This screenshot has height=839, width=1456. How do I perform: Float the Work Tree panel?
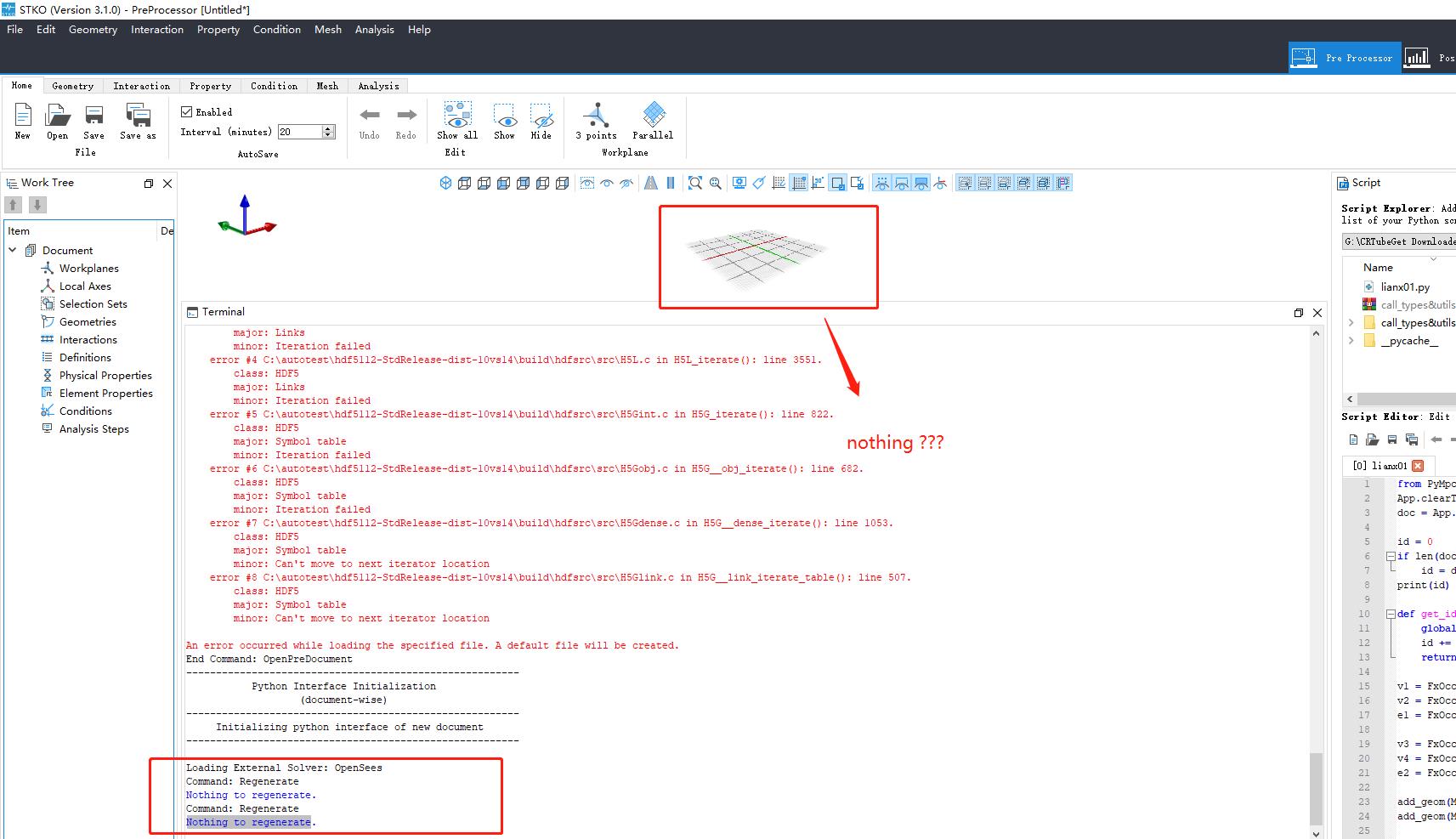click(x=149, y=184)
